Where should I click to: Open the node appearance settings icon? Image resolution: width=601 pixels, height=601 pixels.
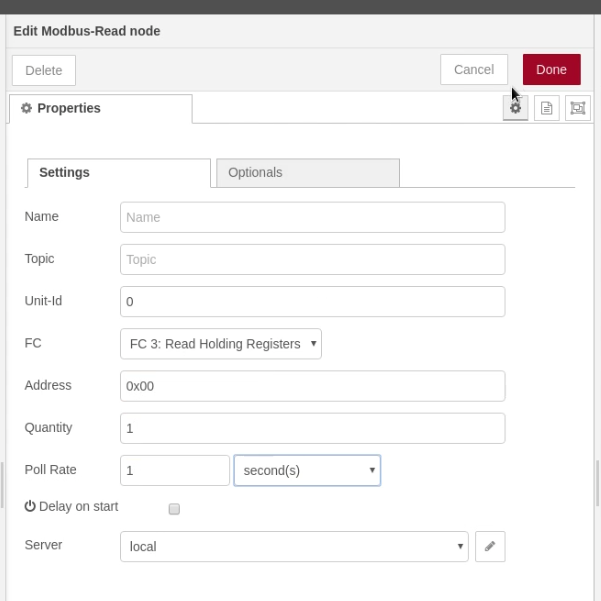pyautogui.click(x=577, y=108)
